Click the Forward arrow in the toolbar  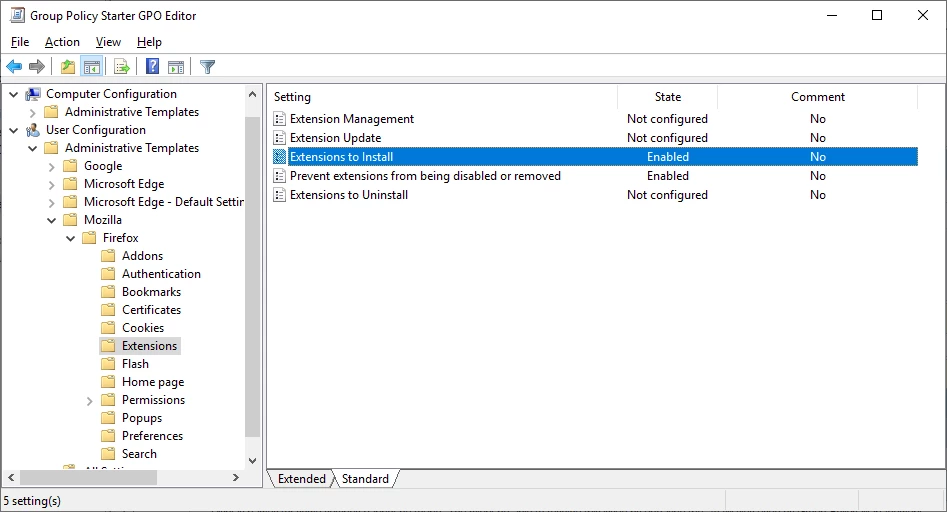pyautogui.click(x=37, y=66)
